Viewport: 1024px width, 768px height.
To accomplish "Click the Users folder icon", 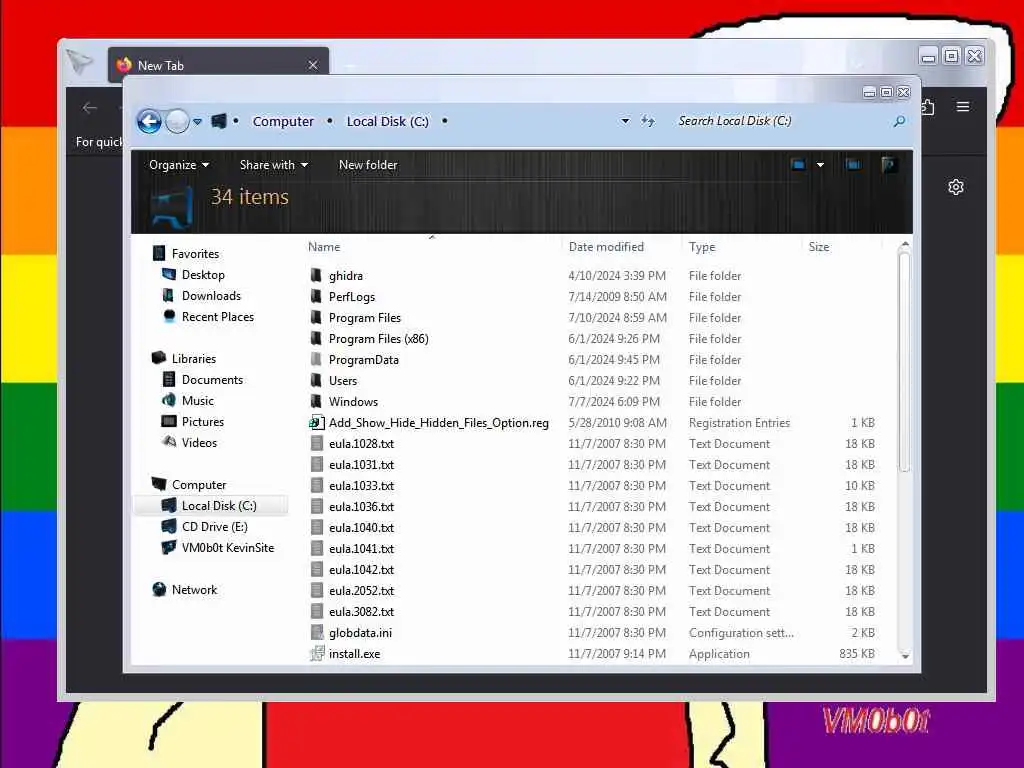I will point(316,380).
